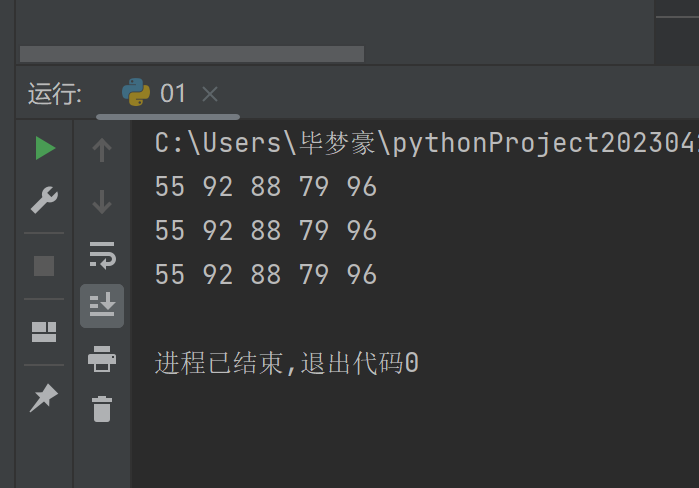Pin the run tab
The width and height of the screenshot is (699, 488).
[44, 399]
